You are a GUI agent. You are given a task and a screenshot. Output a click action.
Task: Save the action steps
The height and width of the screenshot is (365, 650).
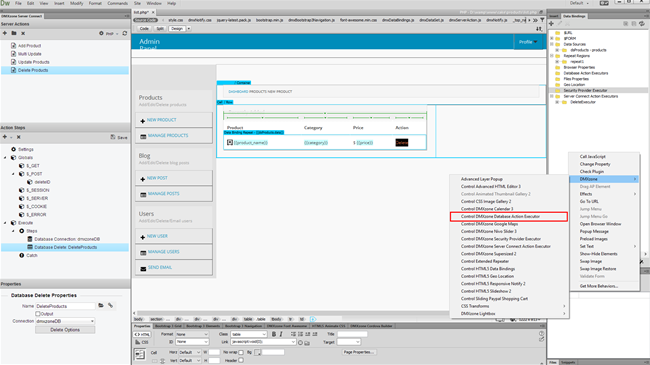point(119,137)
